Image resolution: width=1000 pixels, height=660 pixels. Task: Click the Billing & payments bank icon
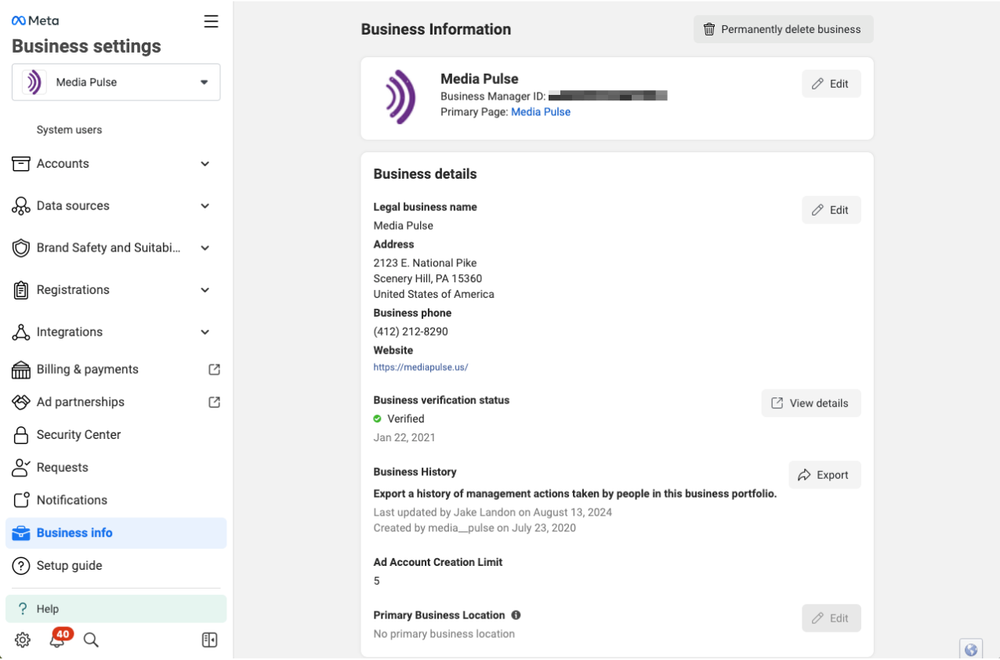[21, 369]
